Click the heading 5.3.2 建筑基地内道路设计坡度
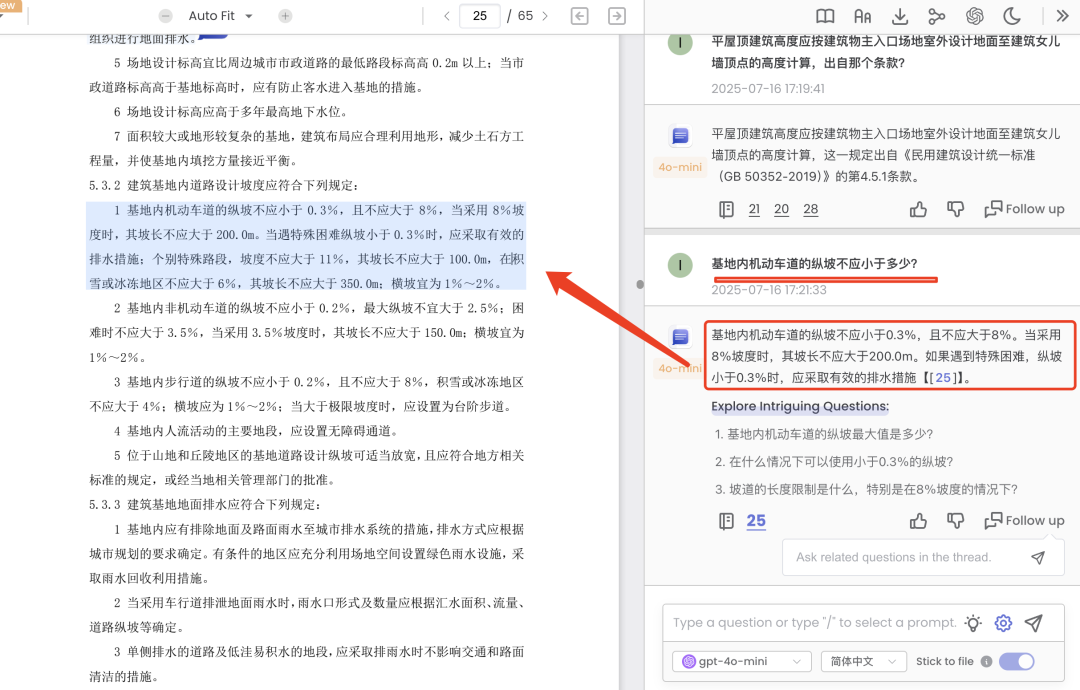 coord(223,185)
